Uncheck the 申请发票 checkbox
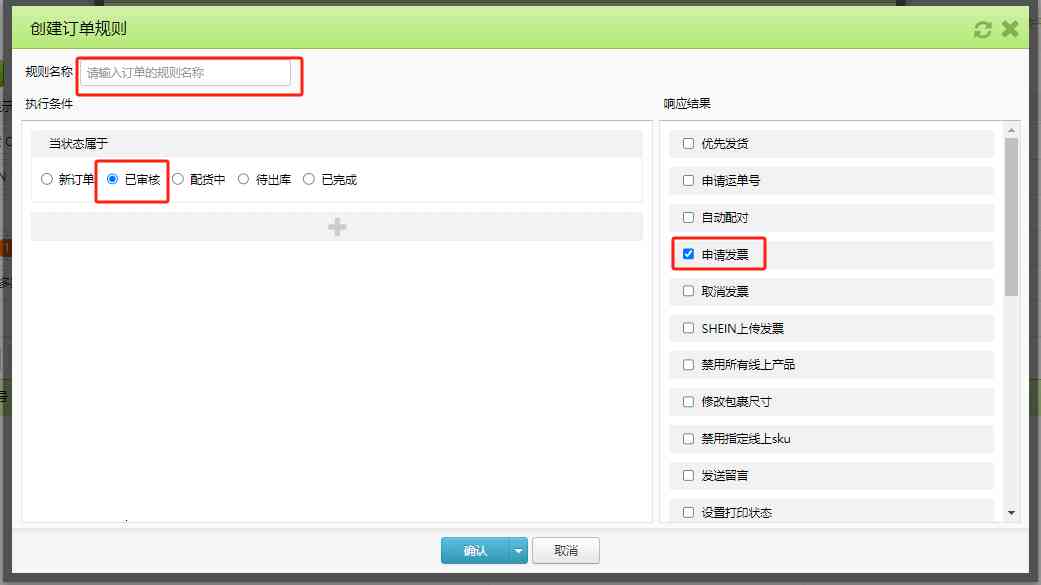 688,254
